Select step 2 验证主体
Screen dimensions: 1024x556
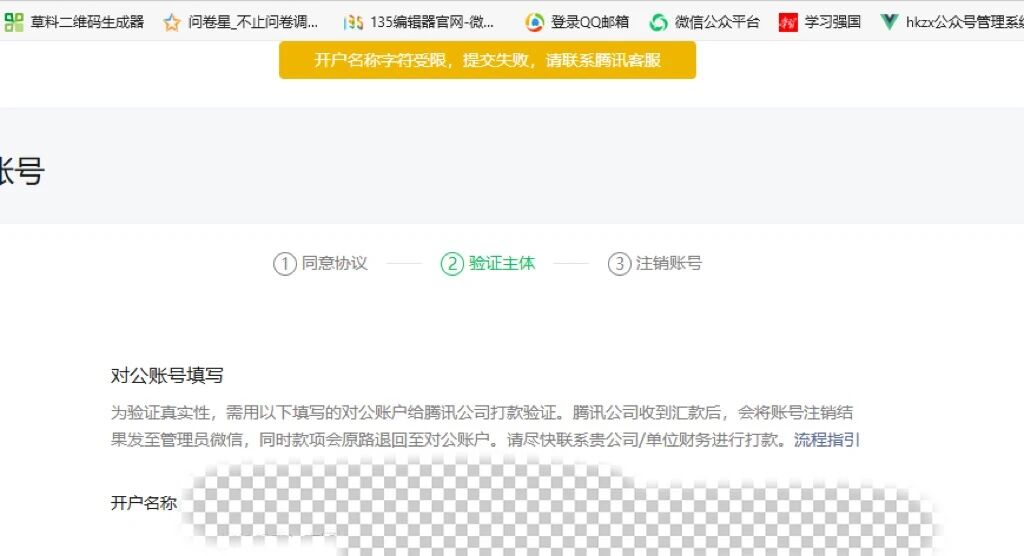click(x=488, y=263)
